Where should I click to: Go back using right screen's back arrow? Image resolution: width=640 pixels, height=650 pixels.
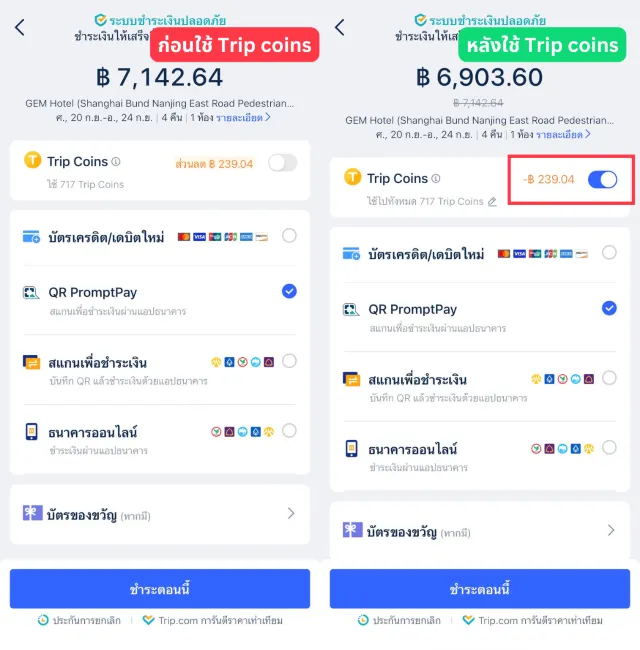[339, 28]
